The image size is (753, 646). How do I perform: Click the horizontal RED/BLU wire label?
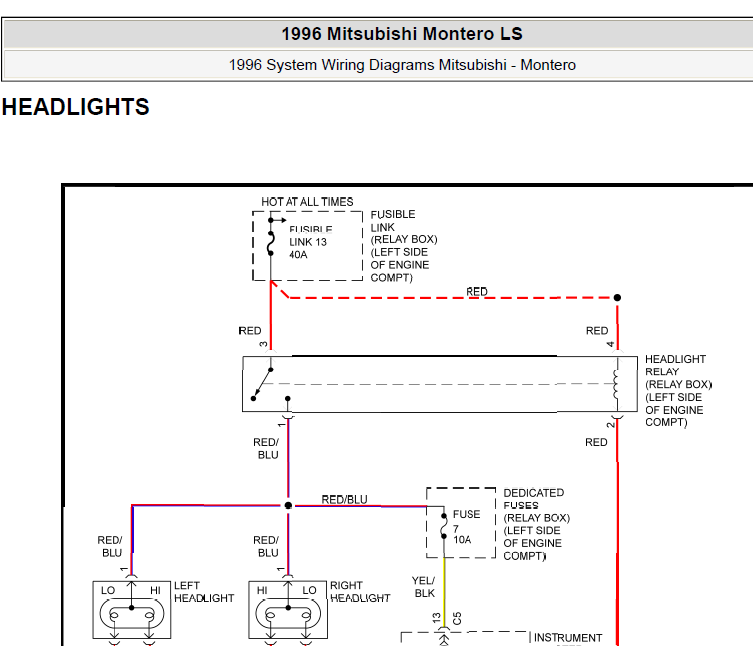(x=344, y=500)
